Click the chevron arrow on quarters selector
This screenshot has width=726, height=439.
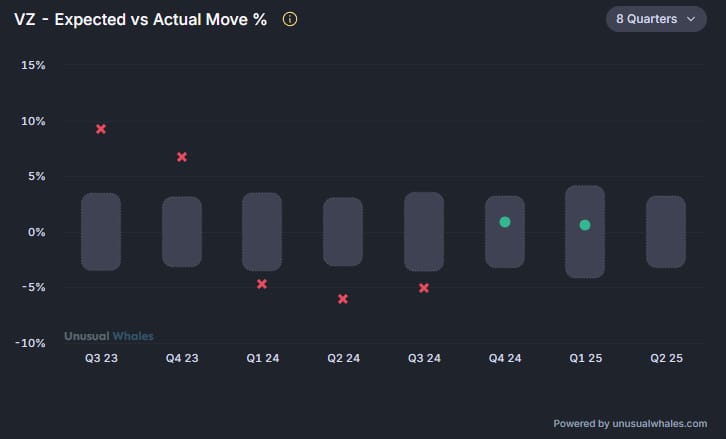[x=690, y=19]
